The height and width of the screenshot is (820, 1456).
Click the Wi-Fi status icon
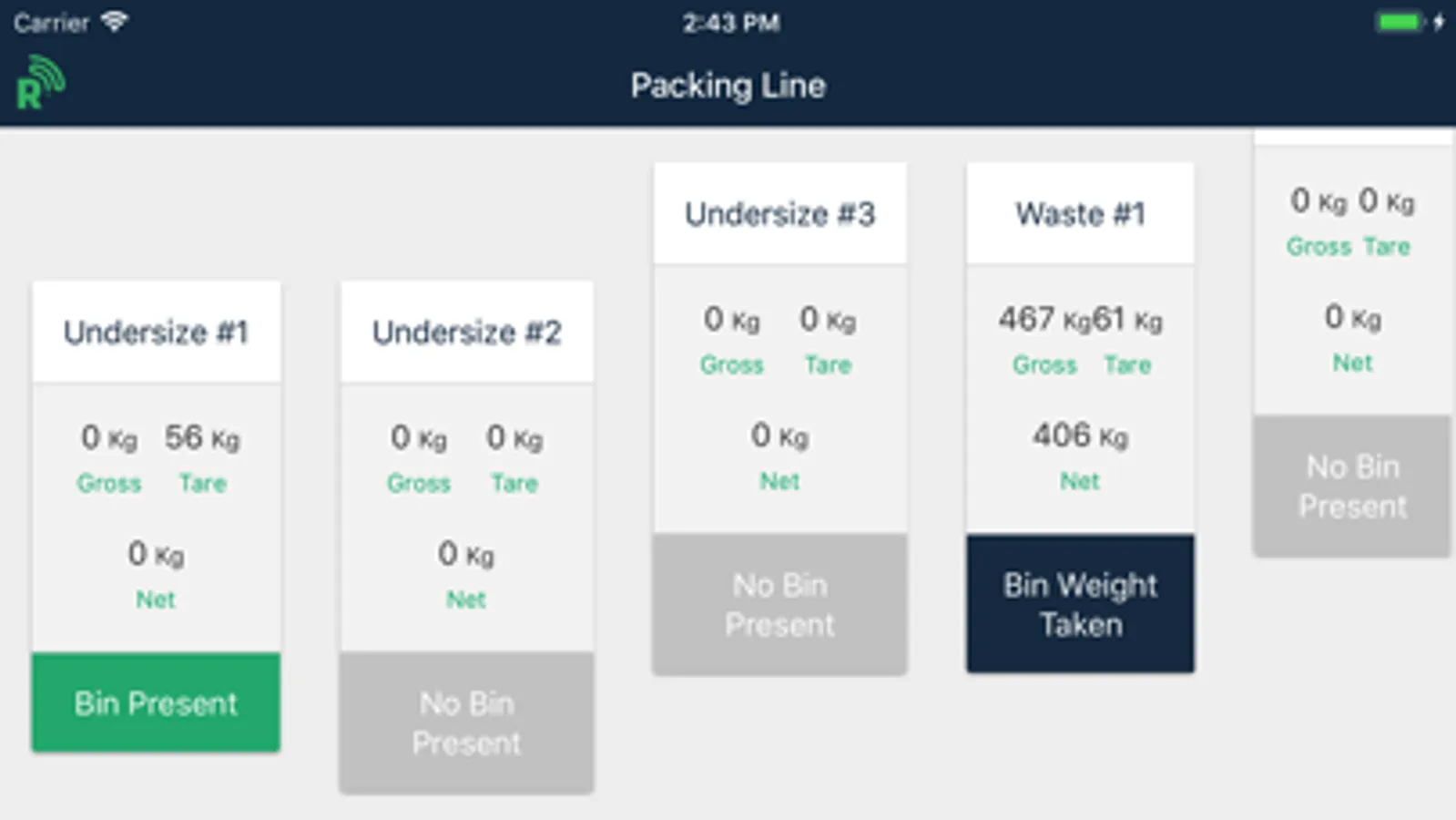(x=114, y=22)
